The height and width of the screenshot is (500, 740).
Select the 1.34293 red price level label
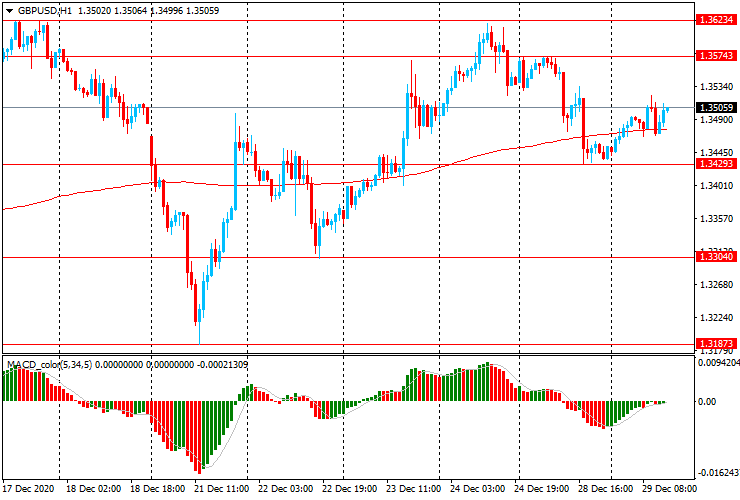[x=716, y=164]
